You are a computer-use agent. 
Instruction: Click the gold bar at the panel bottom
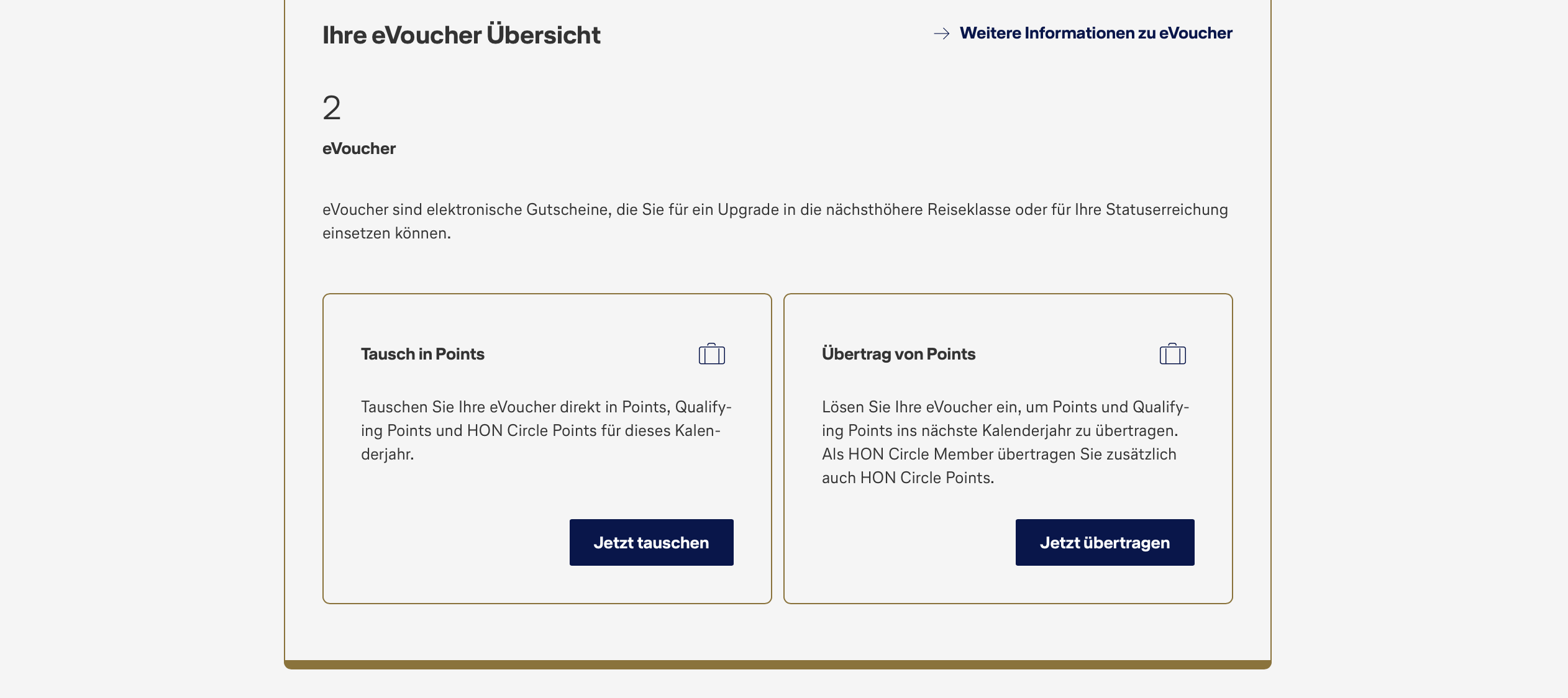777,664
